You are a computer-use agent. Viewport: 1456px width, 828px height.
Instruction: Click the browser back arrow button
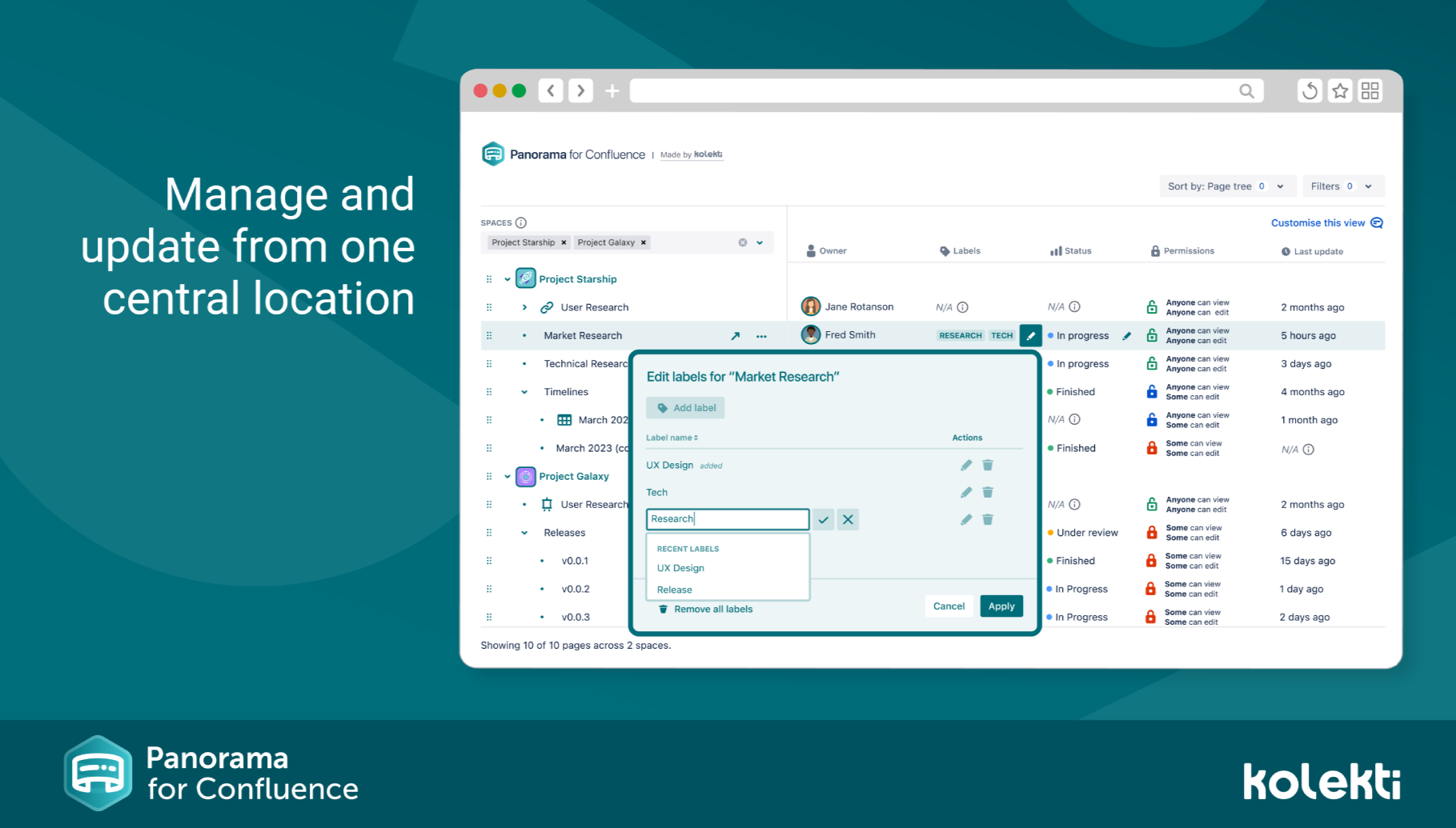551,90
